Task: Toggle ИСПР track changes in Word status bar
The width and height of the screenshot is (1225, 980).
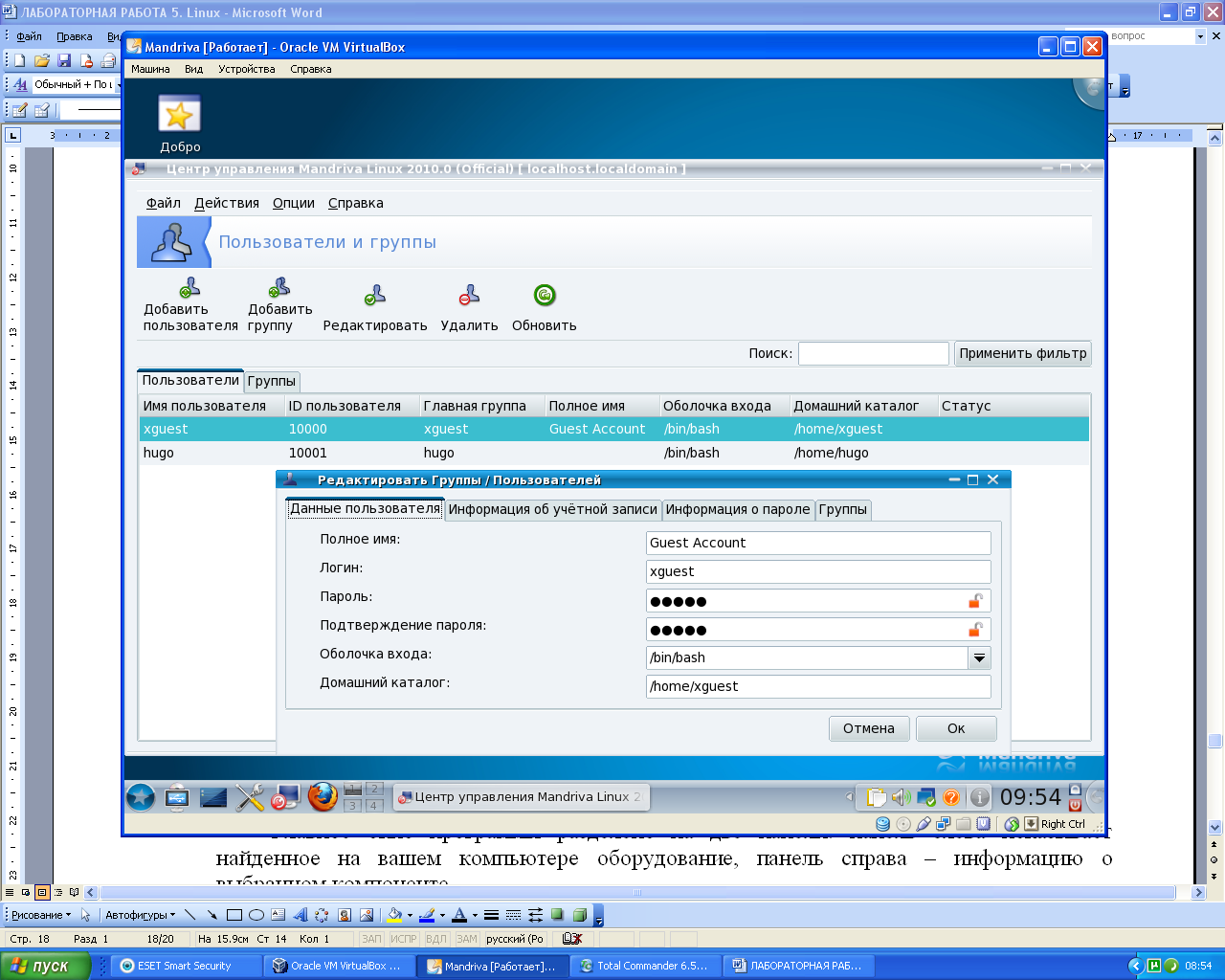Action: point(404,939)
